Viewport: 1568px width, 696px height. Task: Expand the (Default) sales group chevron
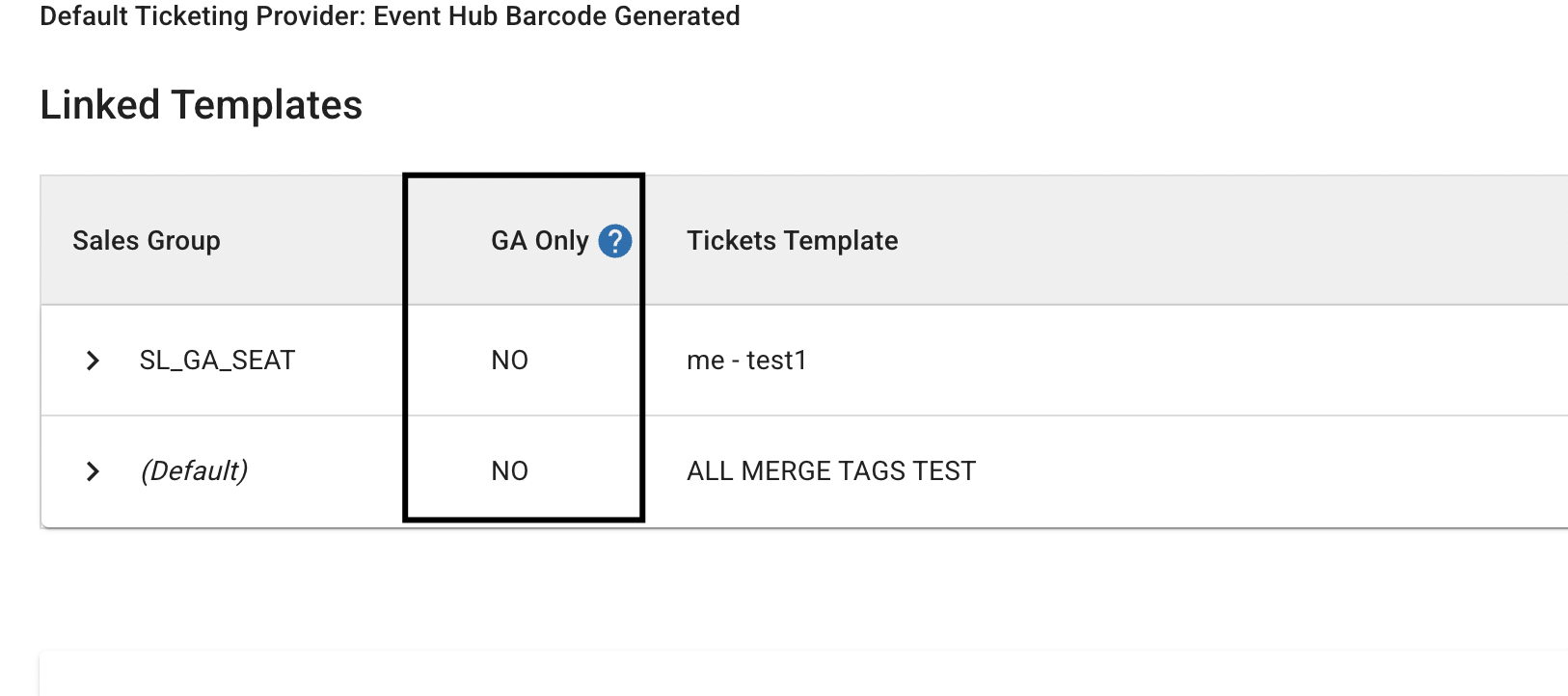pos(93,471)
